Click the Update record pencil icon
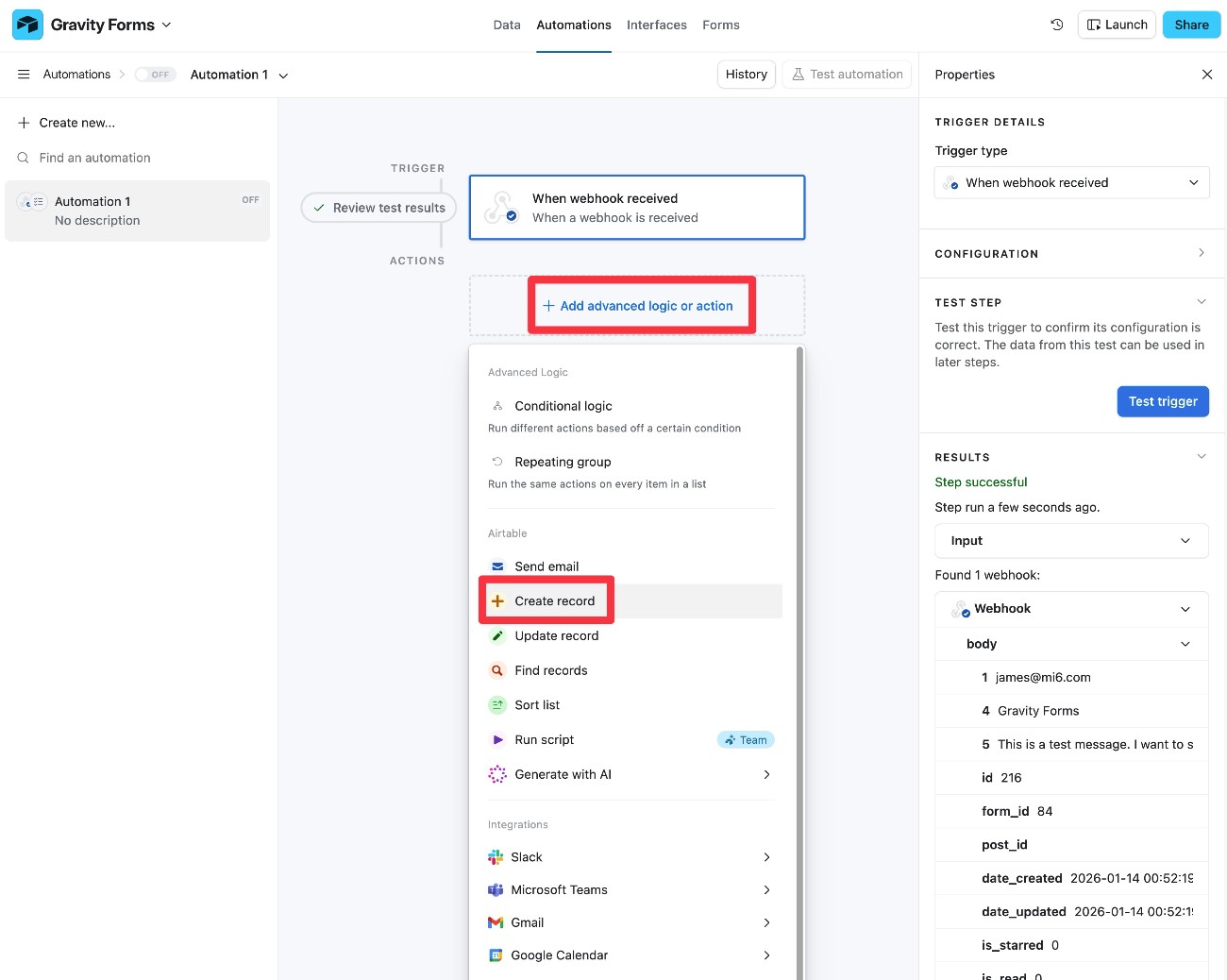The width and height of the screenshot is (1227, 980). 496,635
